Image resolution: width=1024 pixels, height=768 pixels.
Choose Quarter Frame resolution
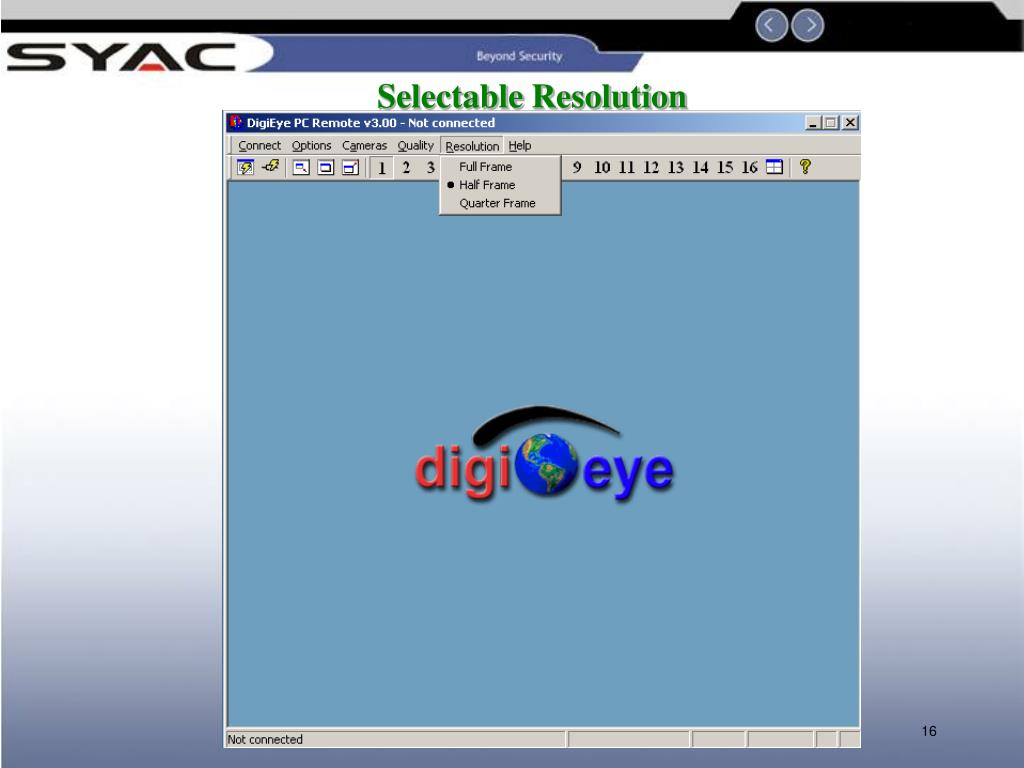tap(500, 203)
